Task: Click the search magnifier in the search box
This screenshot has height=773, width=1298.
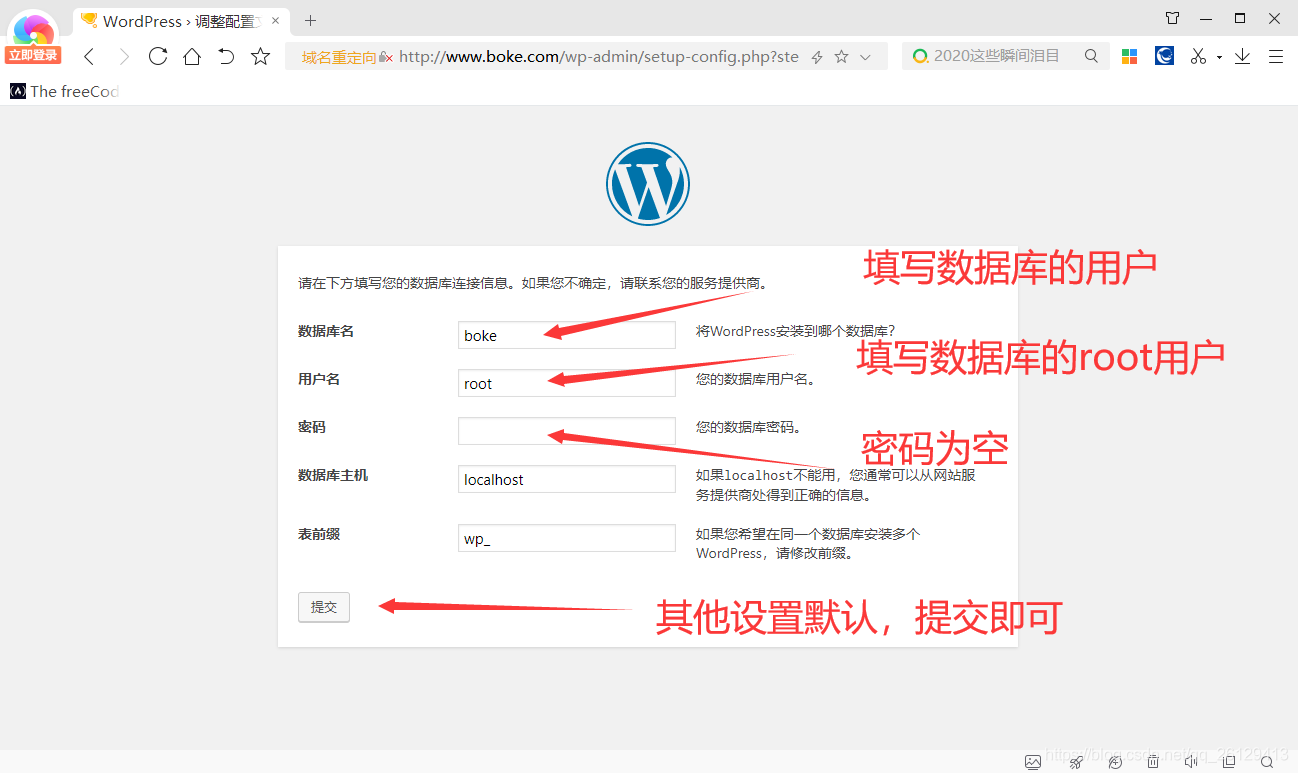Action: click(1091, 56)
